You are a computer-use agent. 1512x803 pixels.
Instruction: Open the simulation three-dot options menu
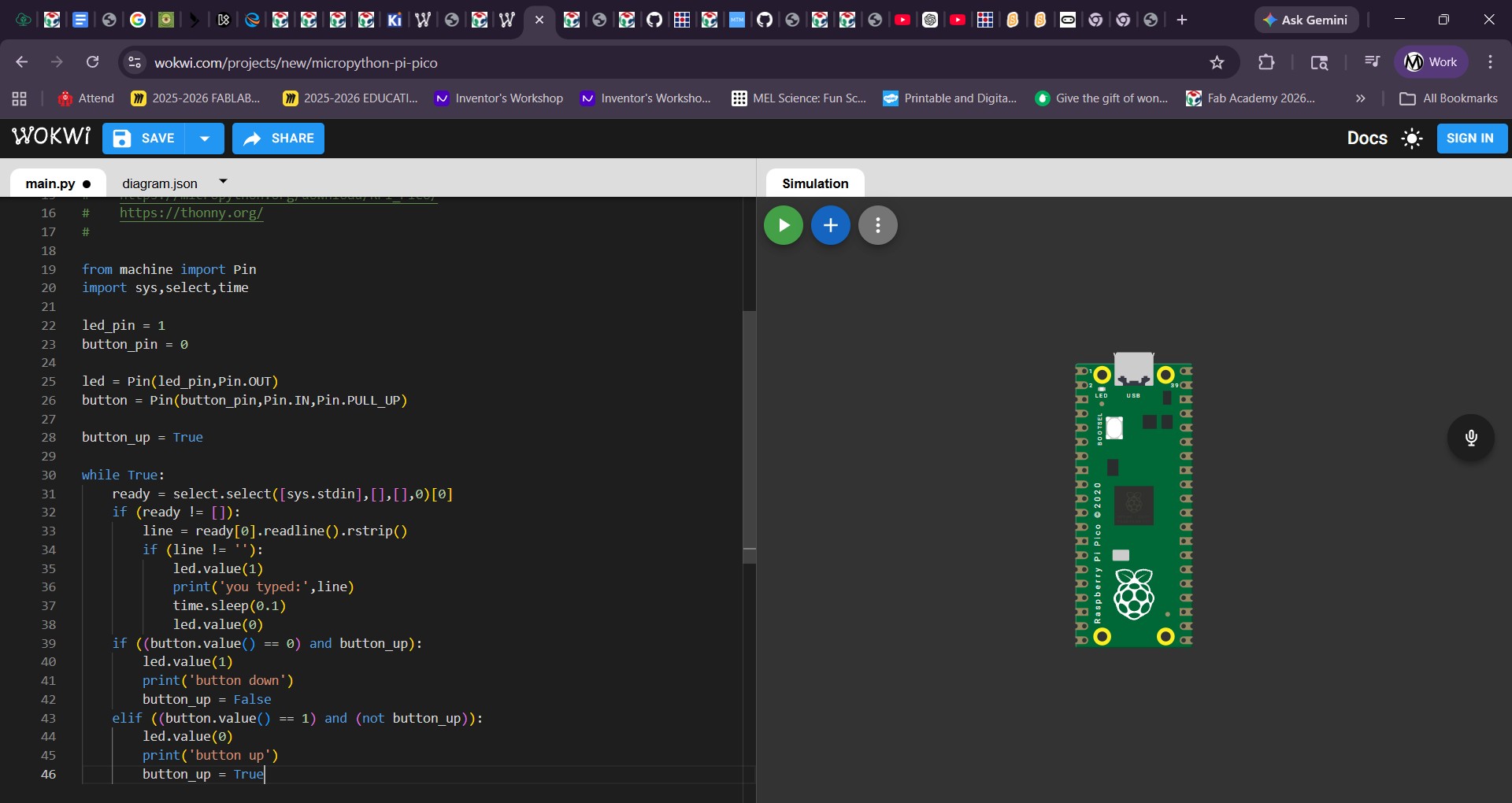pyautogui.click(x=877, y=225)
